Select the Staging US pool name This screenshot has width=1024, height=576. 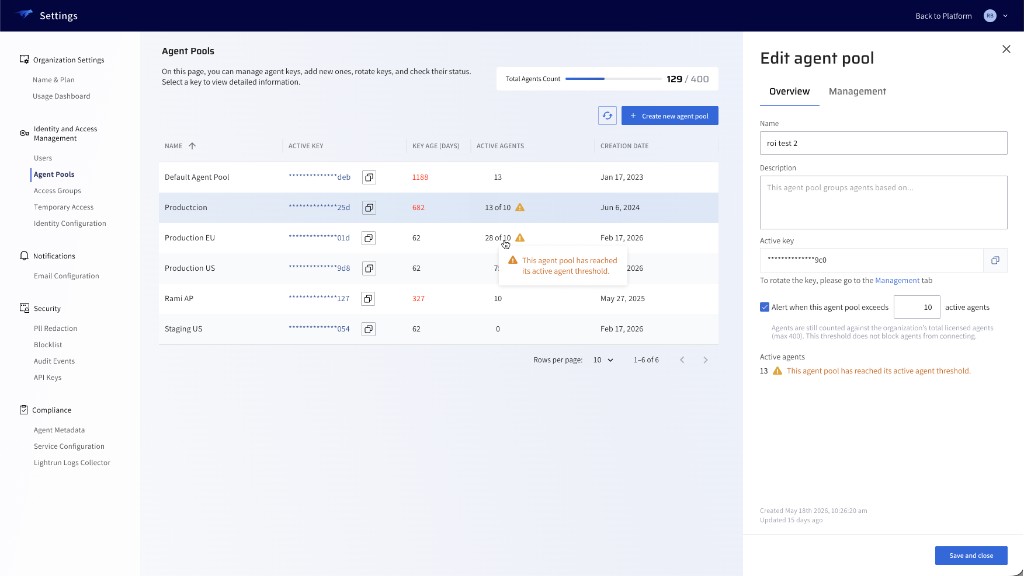(184, 329)
